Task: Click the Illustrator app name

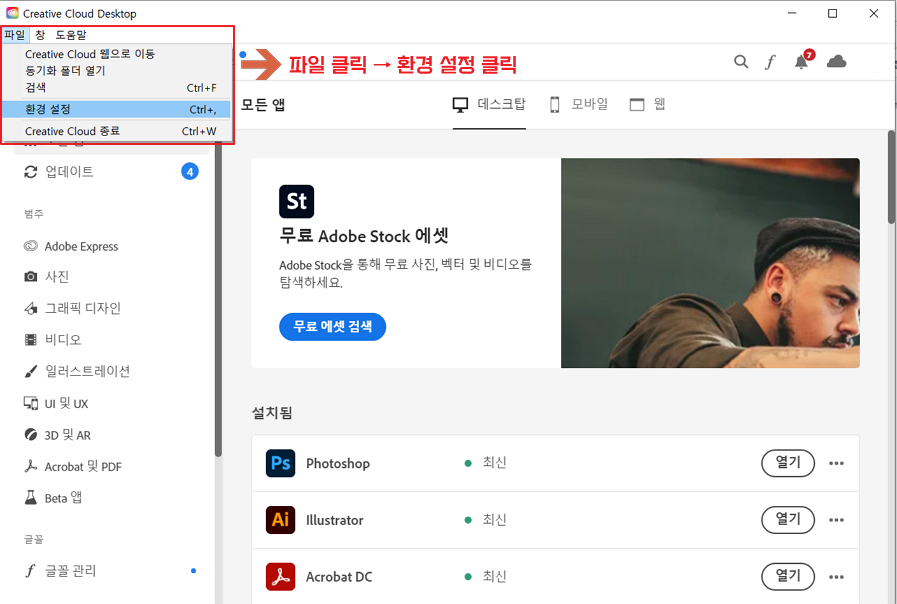Action: (x=335, y=520)
